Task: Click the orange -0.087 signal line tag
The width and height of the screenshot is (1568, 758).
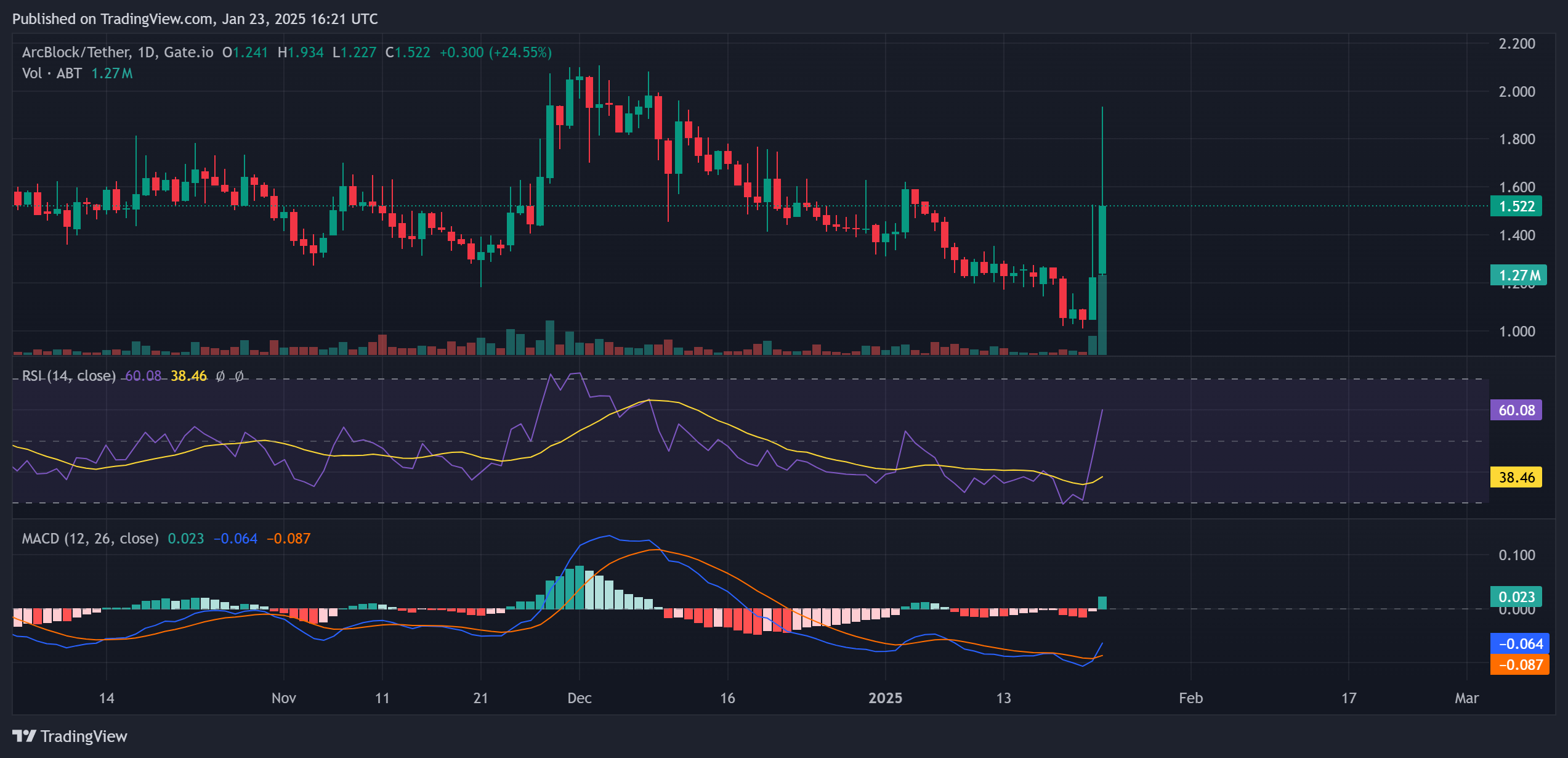Action: click(x=1519, y=665)
